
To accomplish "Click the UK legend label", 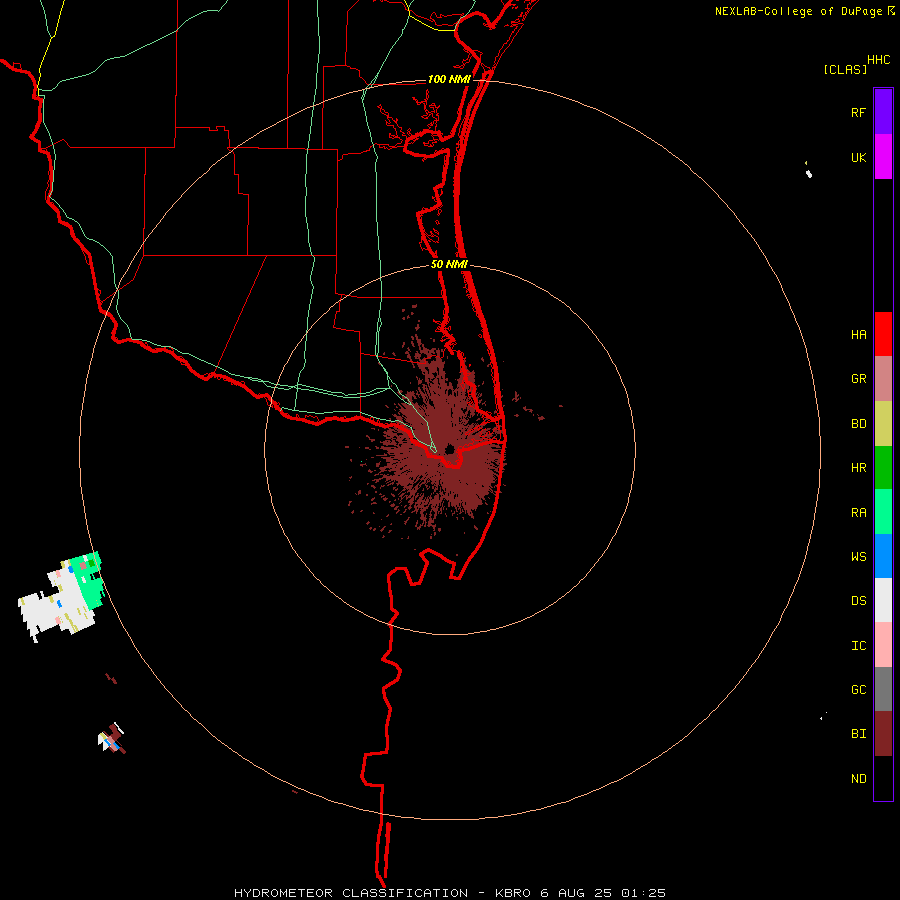I will coord(858,157).
